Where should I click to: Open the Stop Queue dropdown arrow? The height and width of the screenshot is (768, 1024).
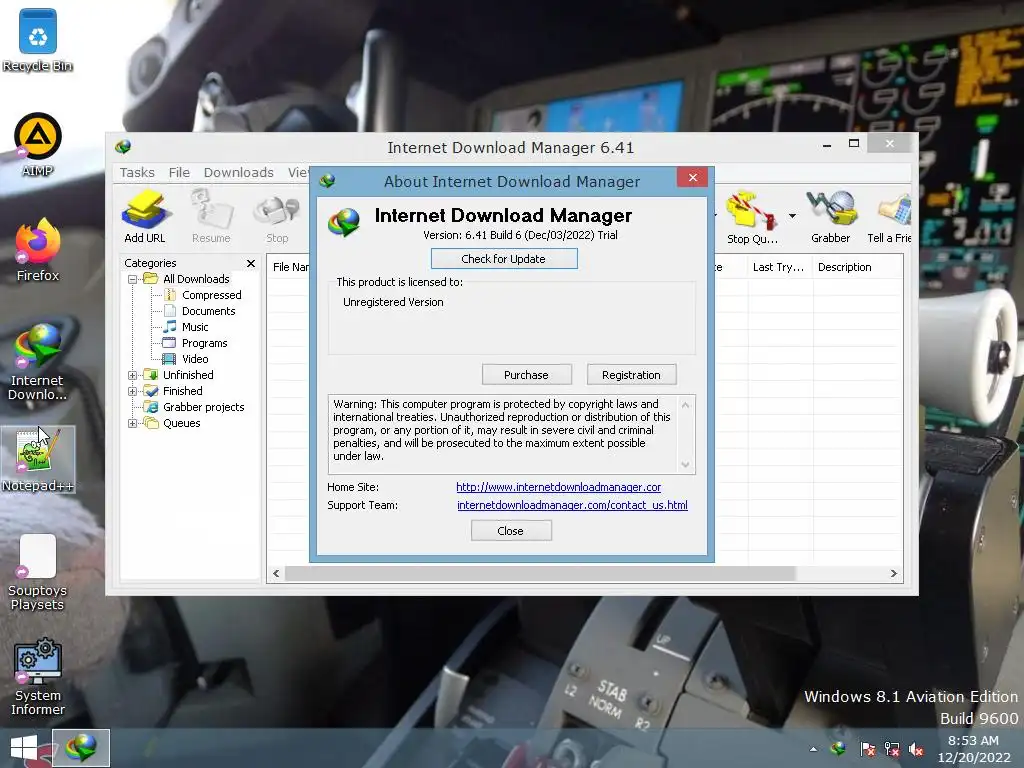[x=792, y=216]
